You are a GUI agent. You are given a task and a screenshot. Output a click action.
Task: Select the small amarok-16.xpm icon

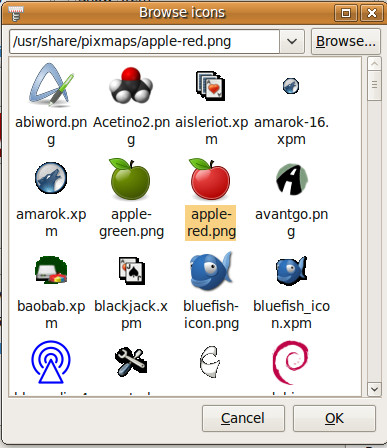[x=291, y=86]
